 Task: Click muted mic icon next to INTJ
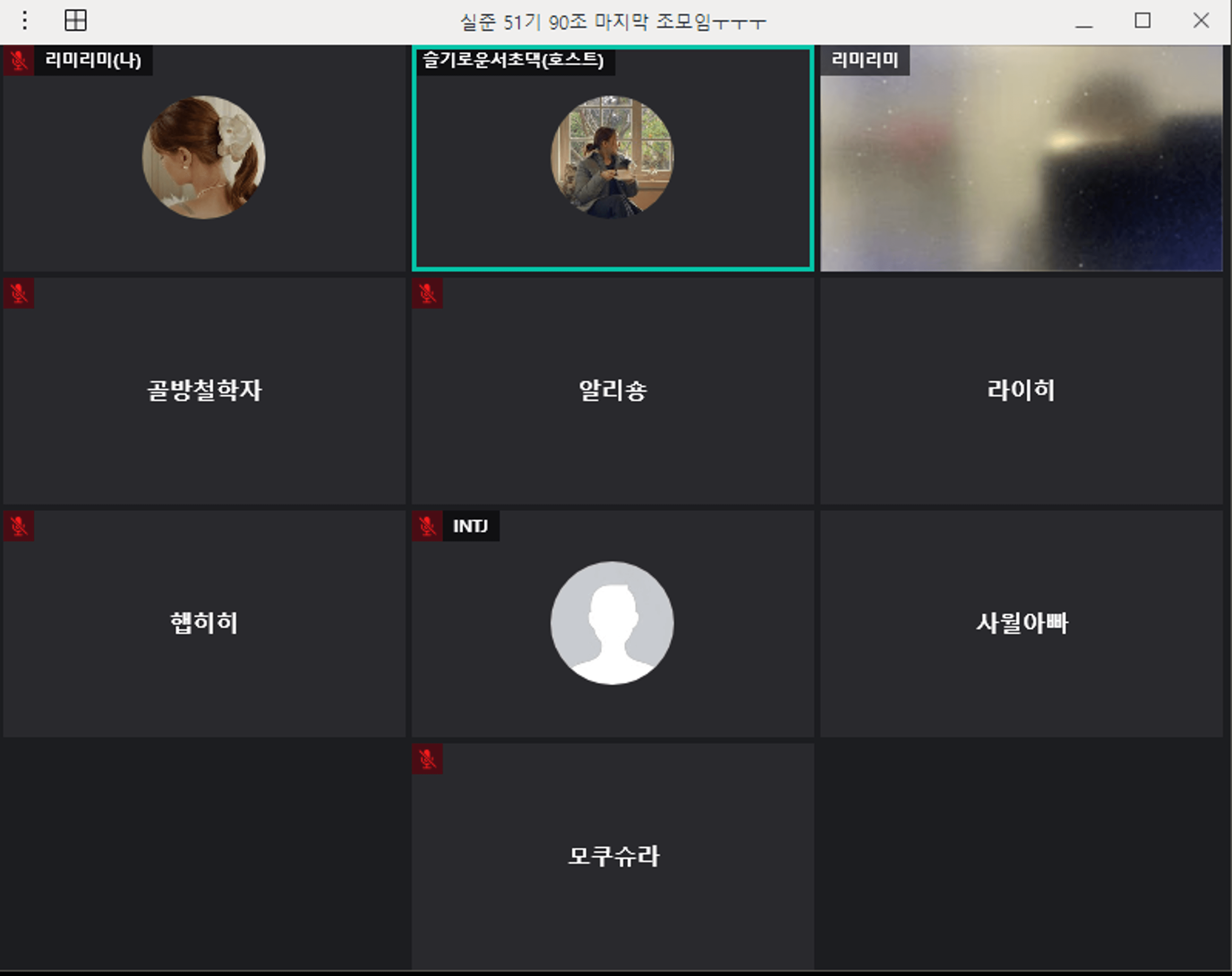[x=427, y=526]
